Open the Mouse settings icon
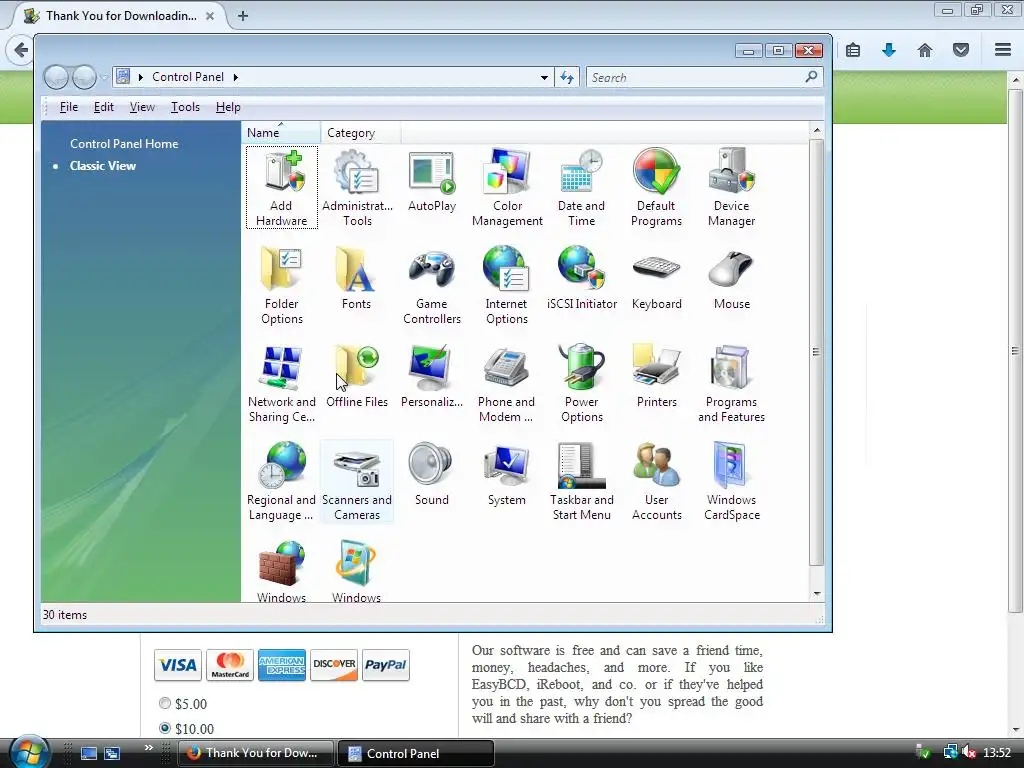Screen dimensions: 1024x768 [x=731, y=278]
